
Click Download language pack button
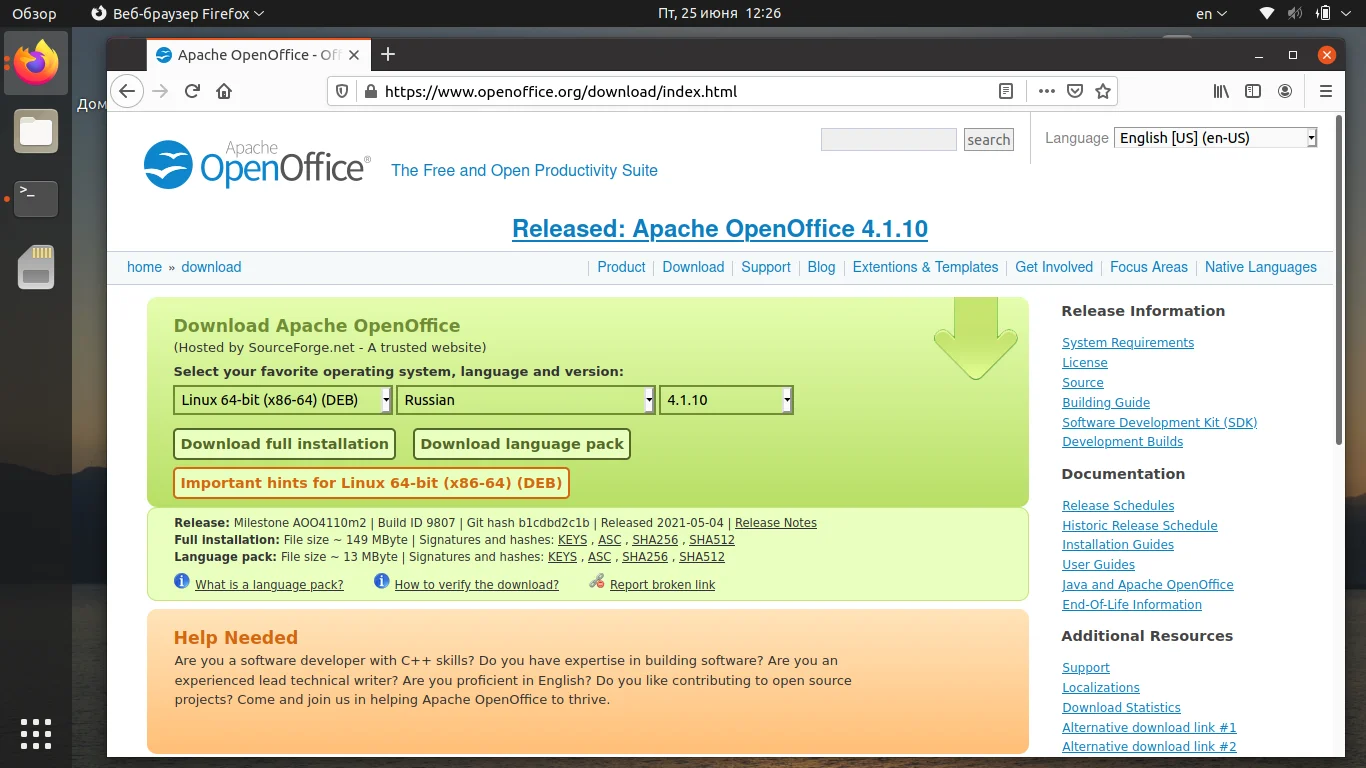coord(522,444)
